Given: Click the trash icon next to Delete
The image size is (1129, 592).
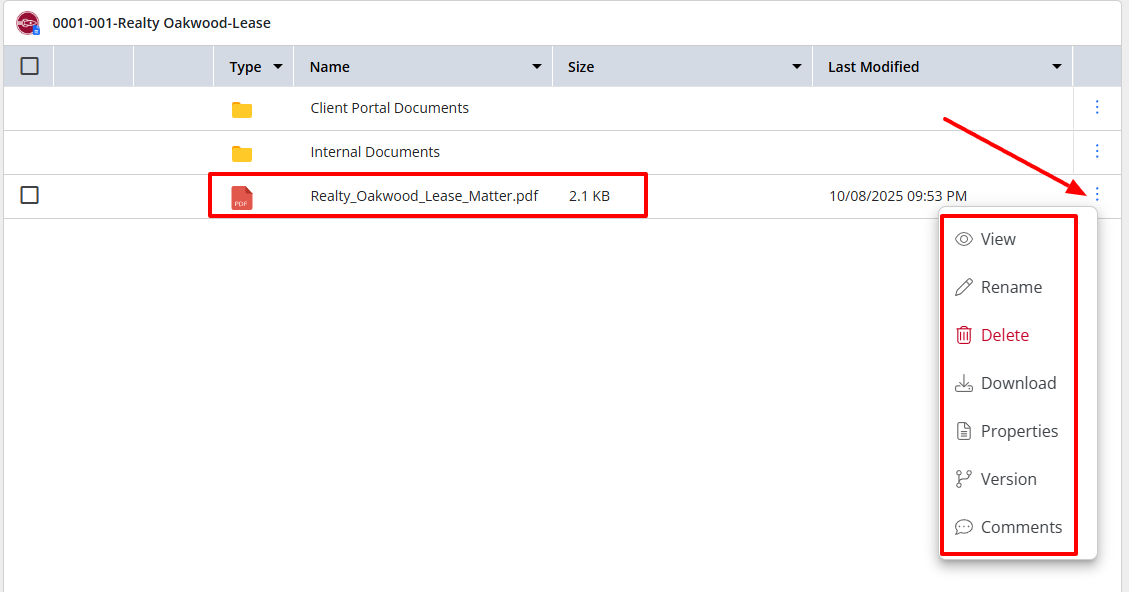Looking at the screenshot, I should (964, 335).
